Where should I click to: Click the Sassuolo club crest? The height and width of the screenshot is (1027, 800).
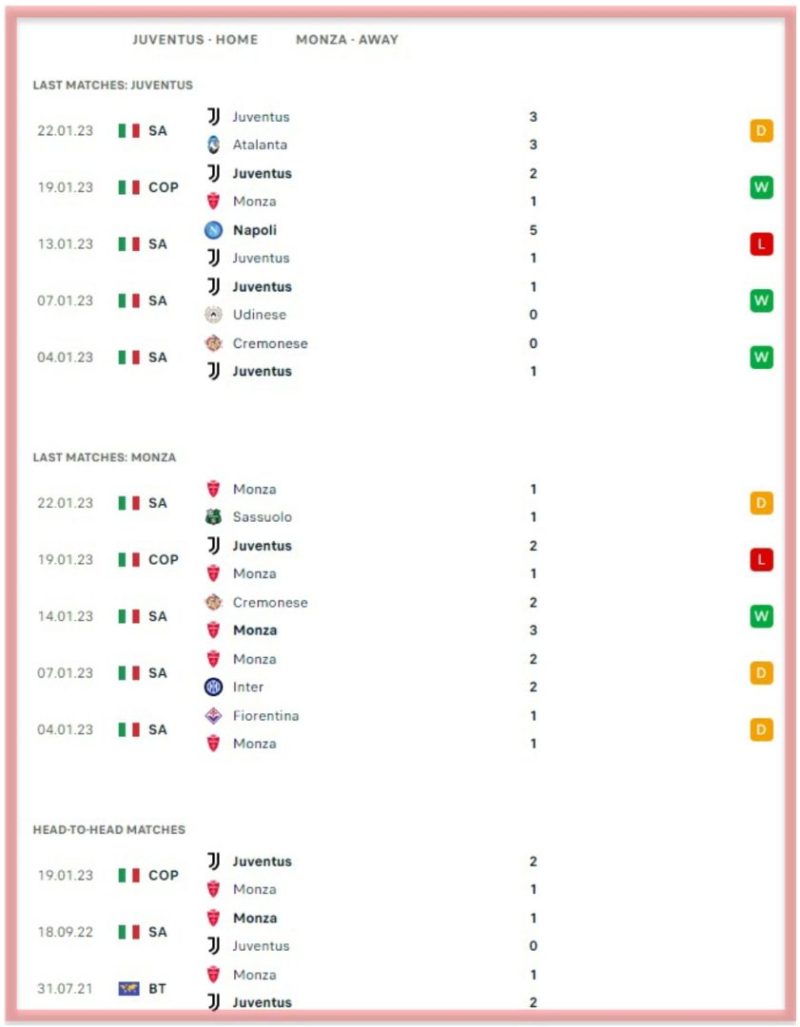point(214,517)
